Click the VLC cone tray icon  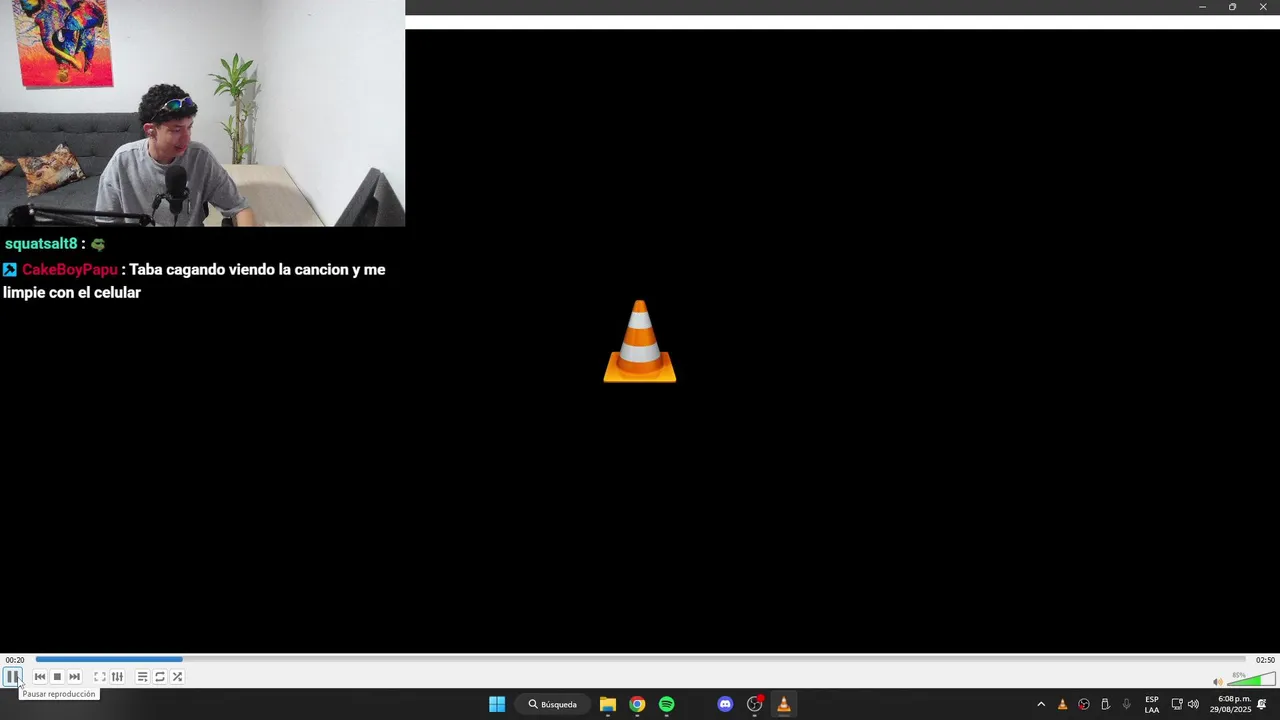click(1062, 704)
